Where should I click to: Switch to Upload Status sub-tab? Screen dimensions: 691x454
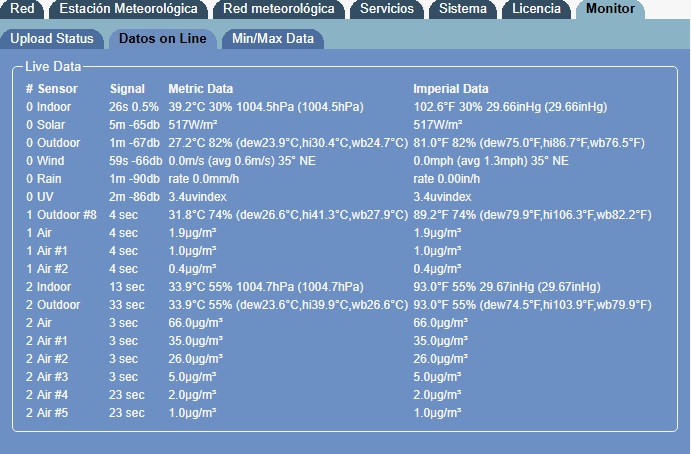coord(52,39)
